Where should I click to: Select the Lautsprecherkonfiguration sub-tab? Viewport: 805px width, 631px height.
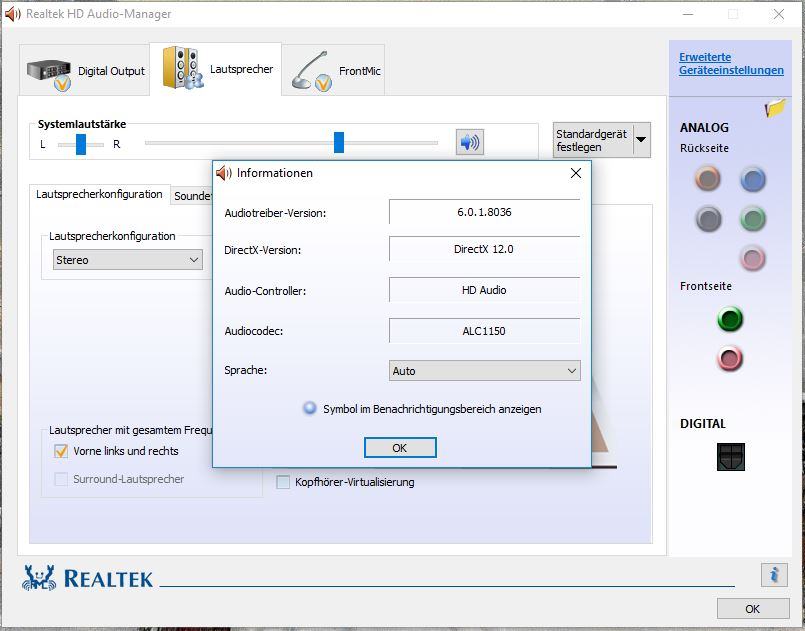[100, 195]
